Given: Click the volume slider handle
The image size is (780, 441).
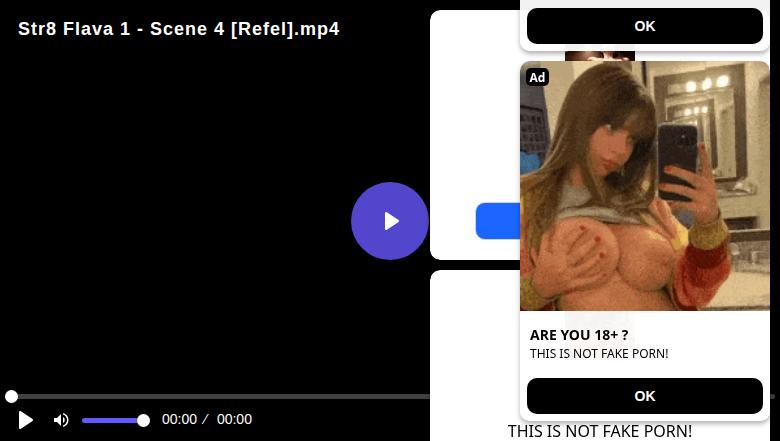Looking at the screenshot, I should pos(143,421).
